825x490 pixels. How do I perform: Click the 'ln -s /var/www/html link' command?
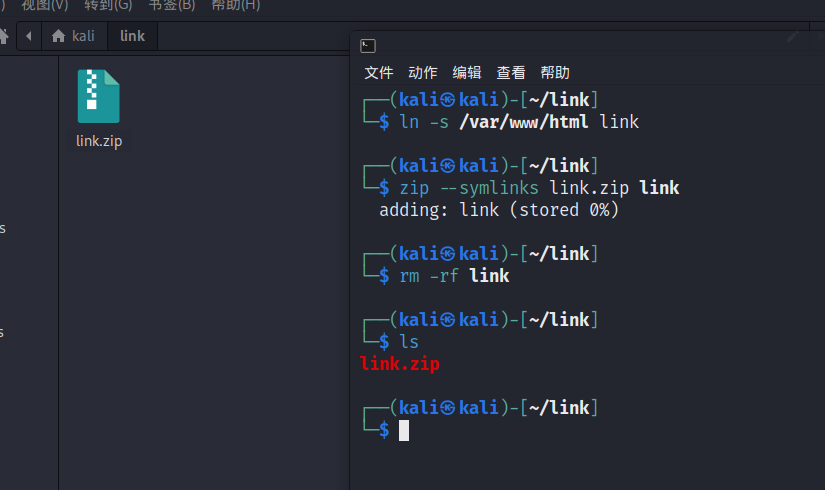(519, 122)
